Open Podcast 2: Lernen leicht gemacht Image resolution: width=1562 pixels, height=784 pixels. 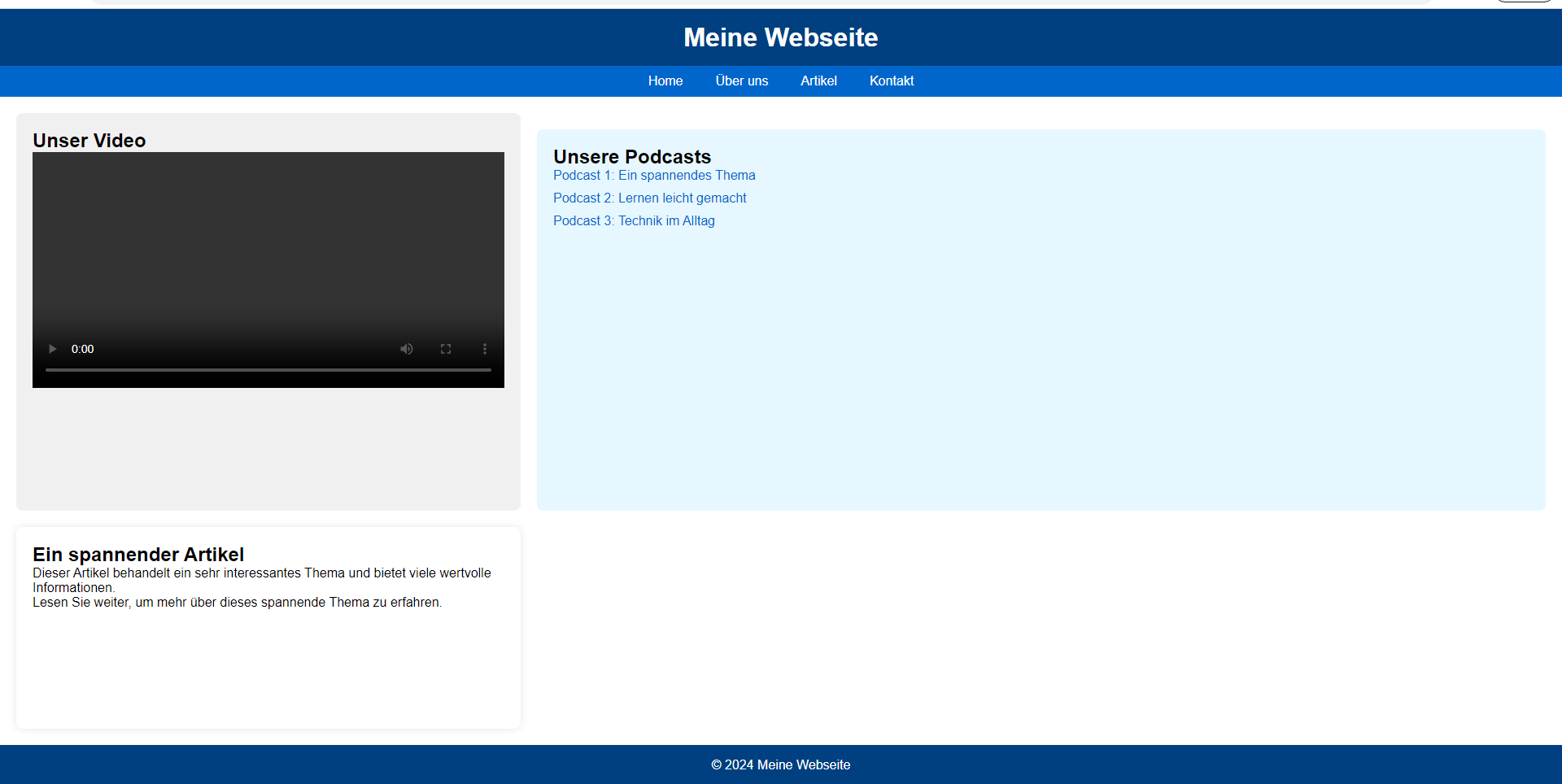point(649,198)
